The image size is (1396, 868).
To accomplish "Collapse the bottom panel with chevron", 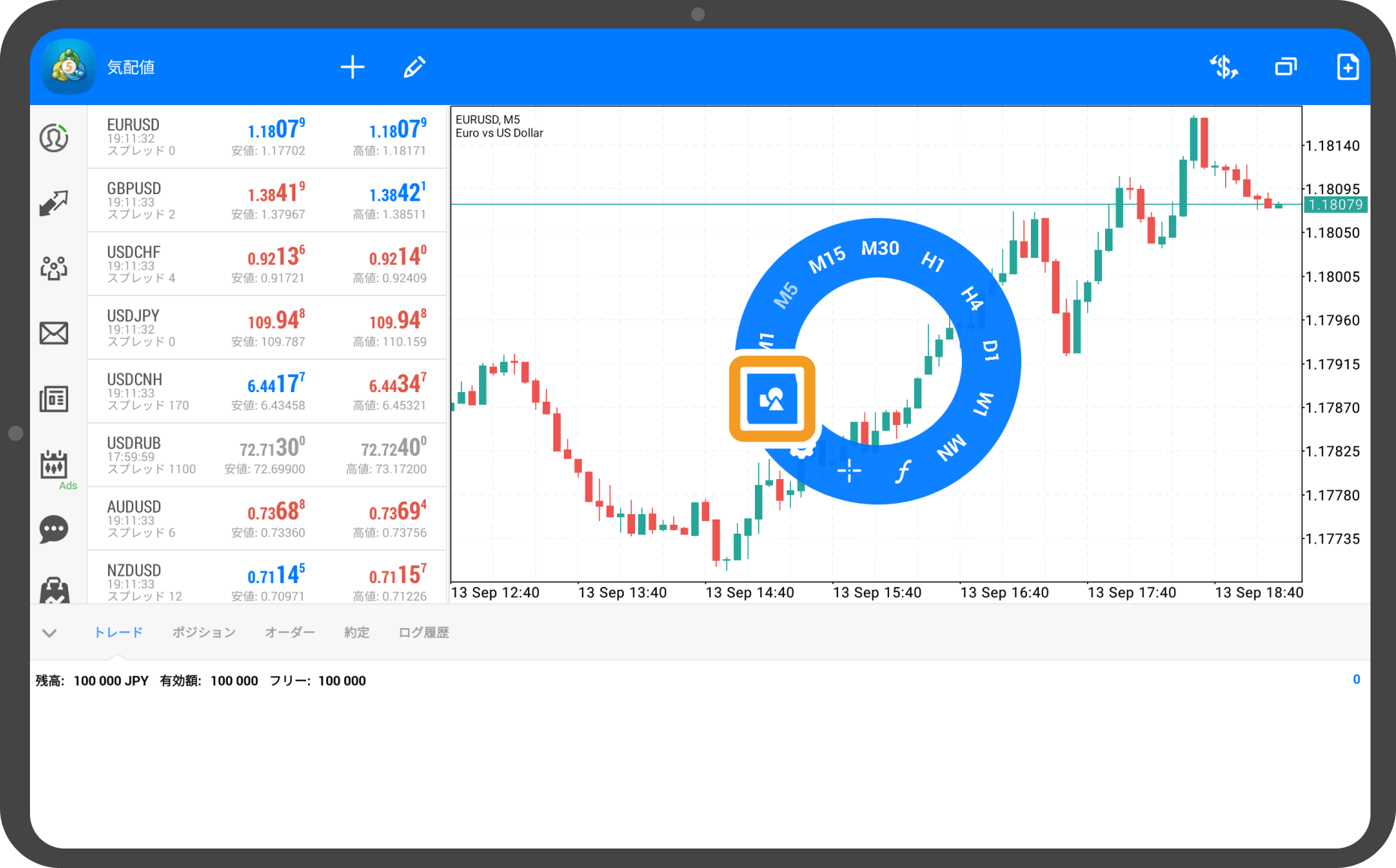I will 49,633.
